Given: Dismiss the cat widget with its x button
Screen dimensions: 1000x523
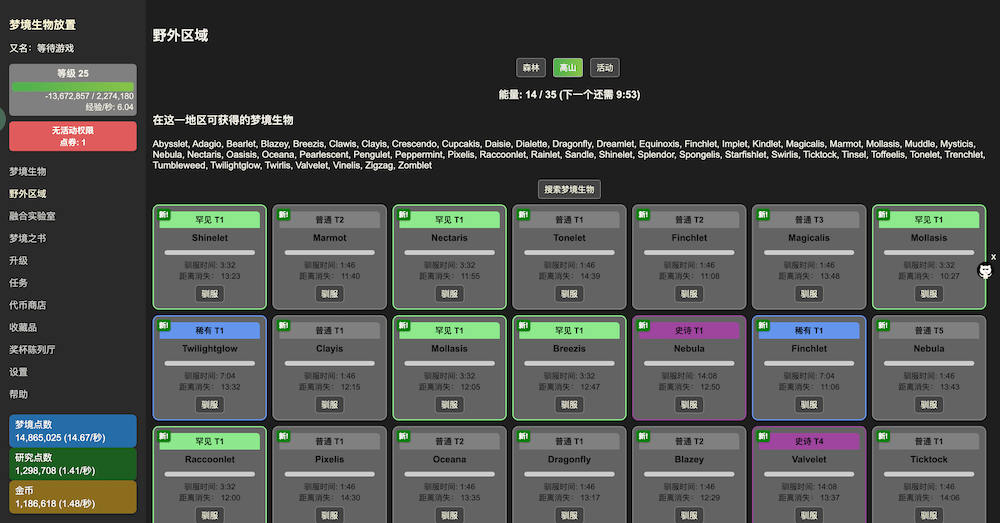Looking at the screenshot, I should pyautogui.click(x=993, y=257).
